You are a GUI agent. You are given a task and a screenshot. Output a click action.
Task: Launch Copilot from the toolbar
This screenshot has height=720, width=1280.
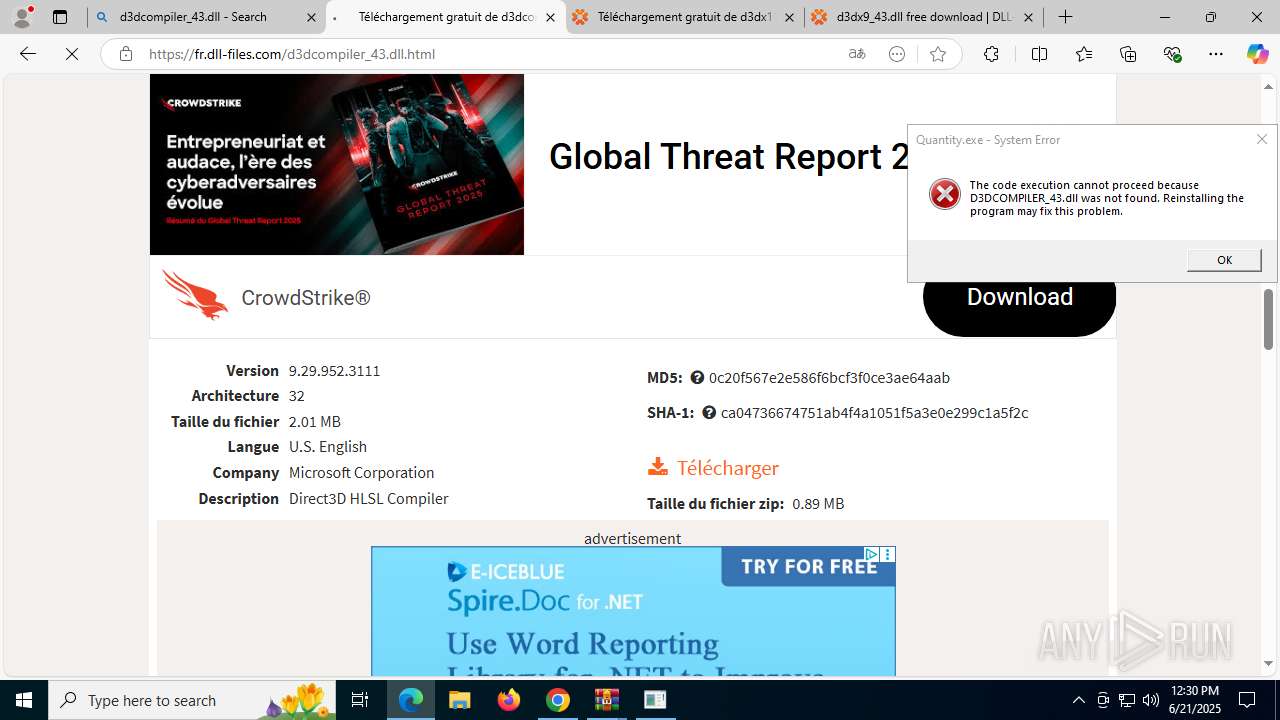tap(1257, 54)
